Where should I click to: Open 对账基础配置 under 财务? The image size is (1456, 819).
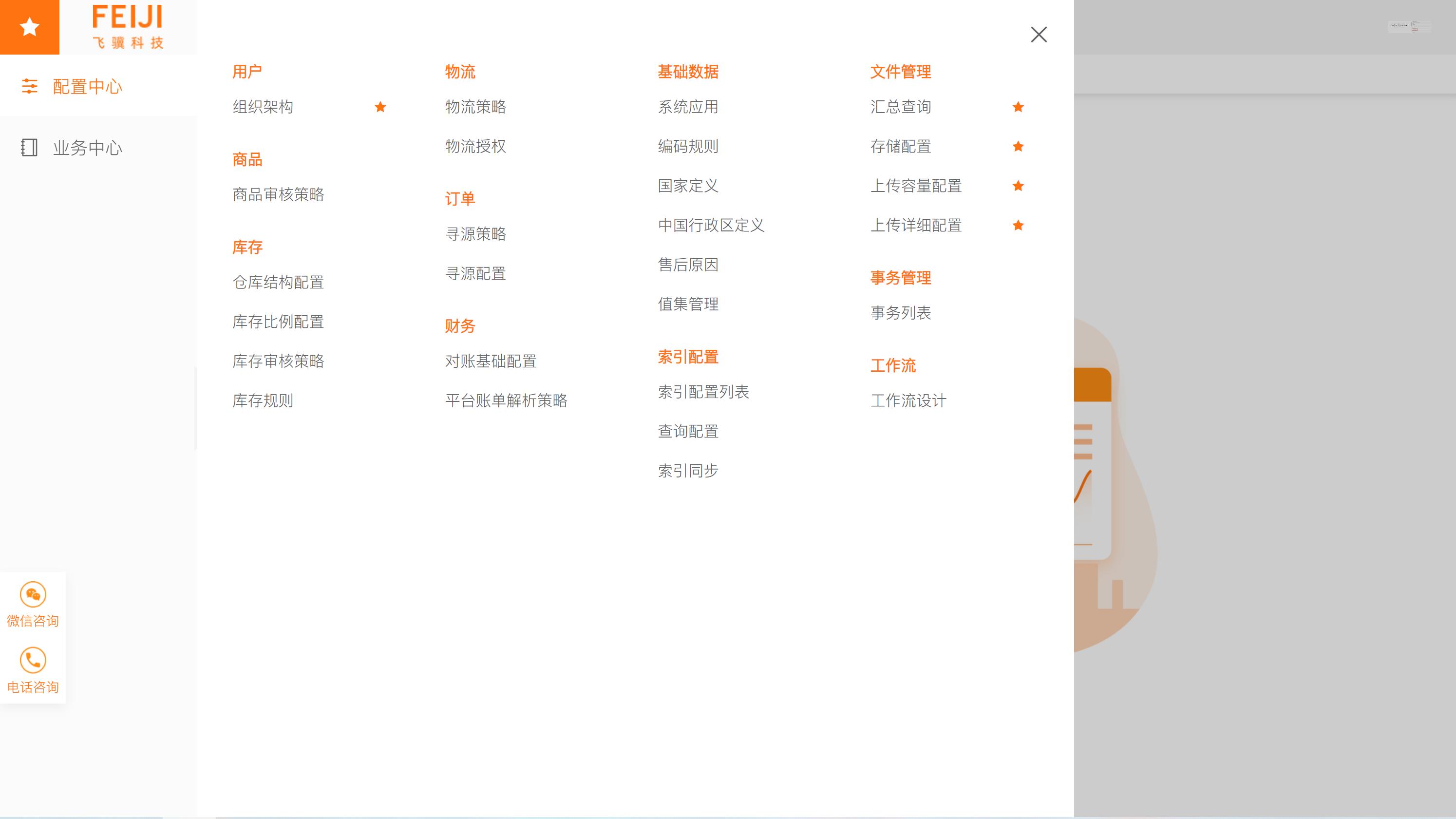[490, 361]
